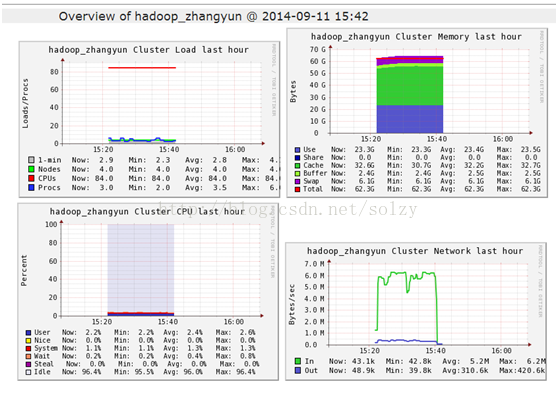Image resolution: width=557 pixels, height=396 pixels.
Task: Click the green Cache area in Memory graph
Action: pos(410,85)
